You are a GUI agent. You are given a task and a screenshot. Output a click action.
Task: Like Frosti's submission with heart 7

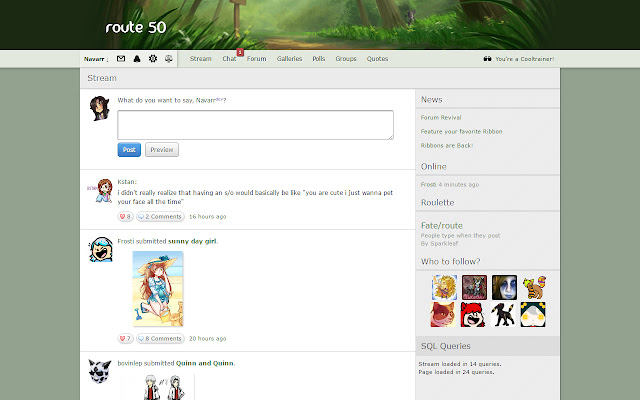click(125, 339)
